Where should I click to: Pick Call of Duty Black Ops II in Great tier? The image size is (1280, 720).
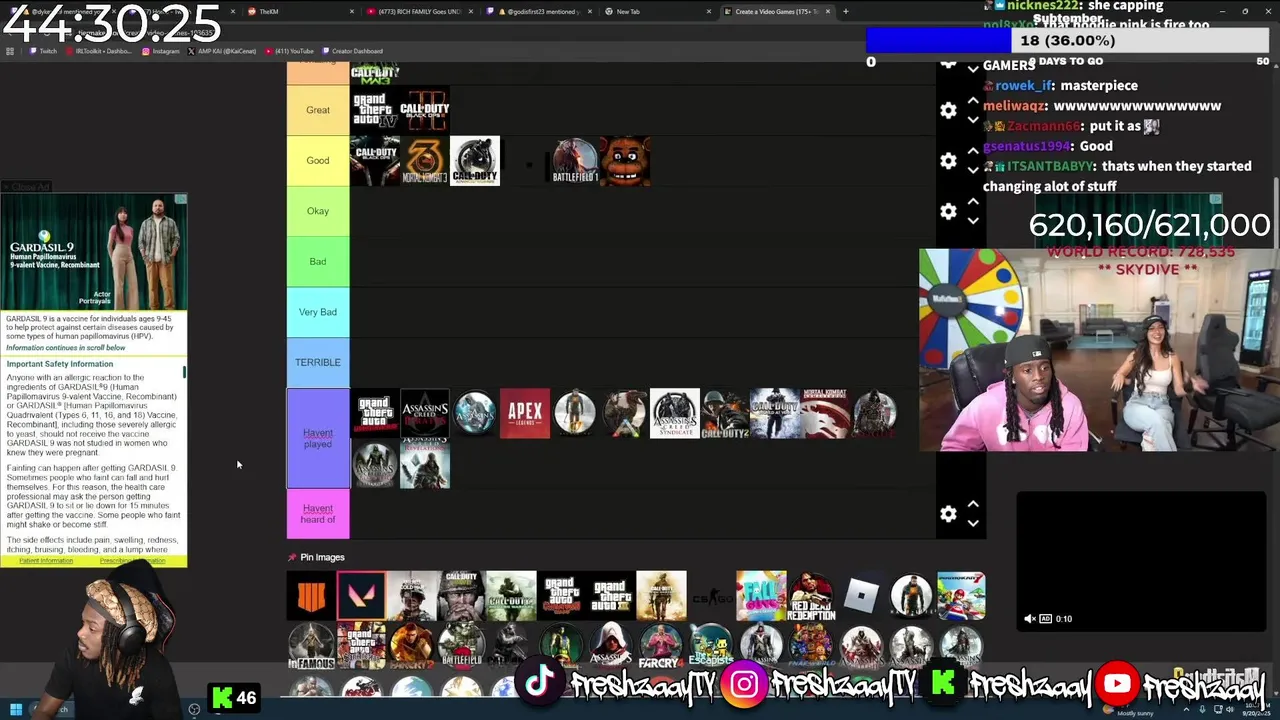click(x=425, y=110)
